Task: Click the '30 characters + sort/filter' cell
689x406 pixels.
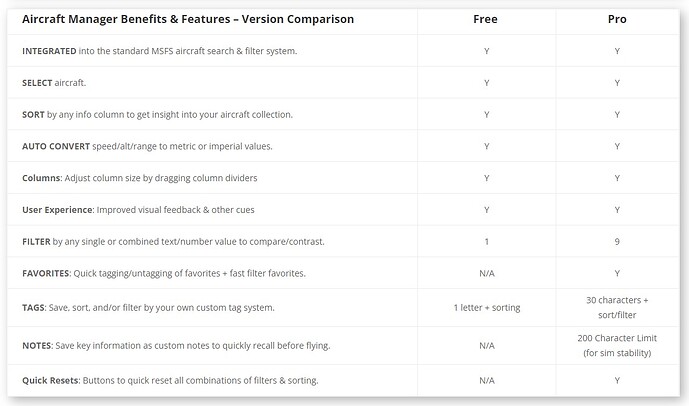Action: (617, 307)
